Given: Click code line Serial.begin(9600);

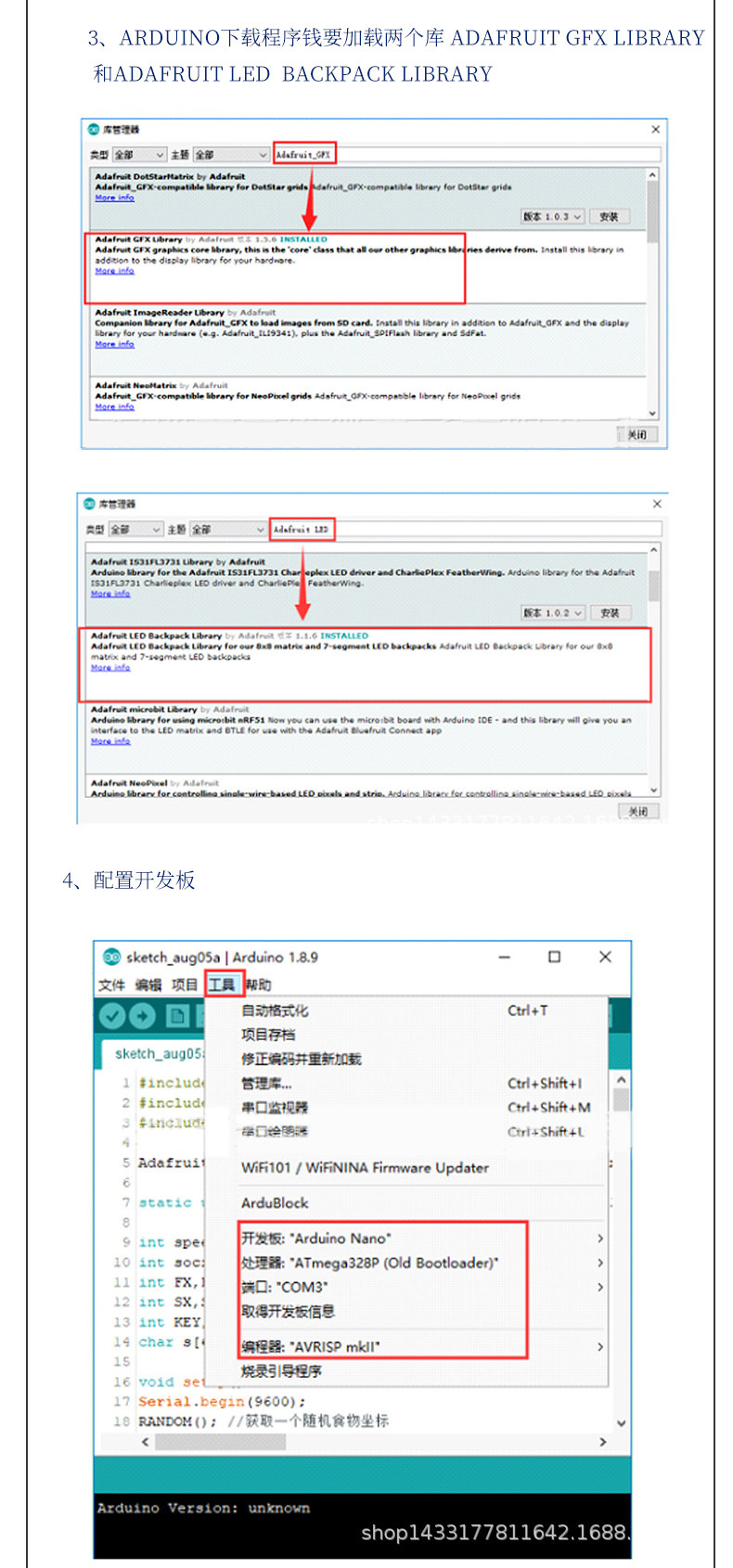Looking at the screenshot, I should pyautogui.click(x=222, y=1402).
